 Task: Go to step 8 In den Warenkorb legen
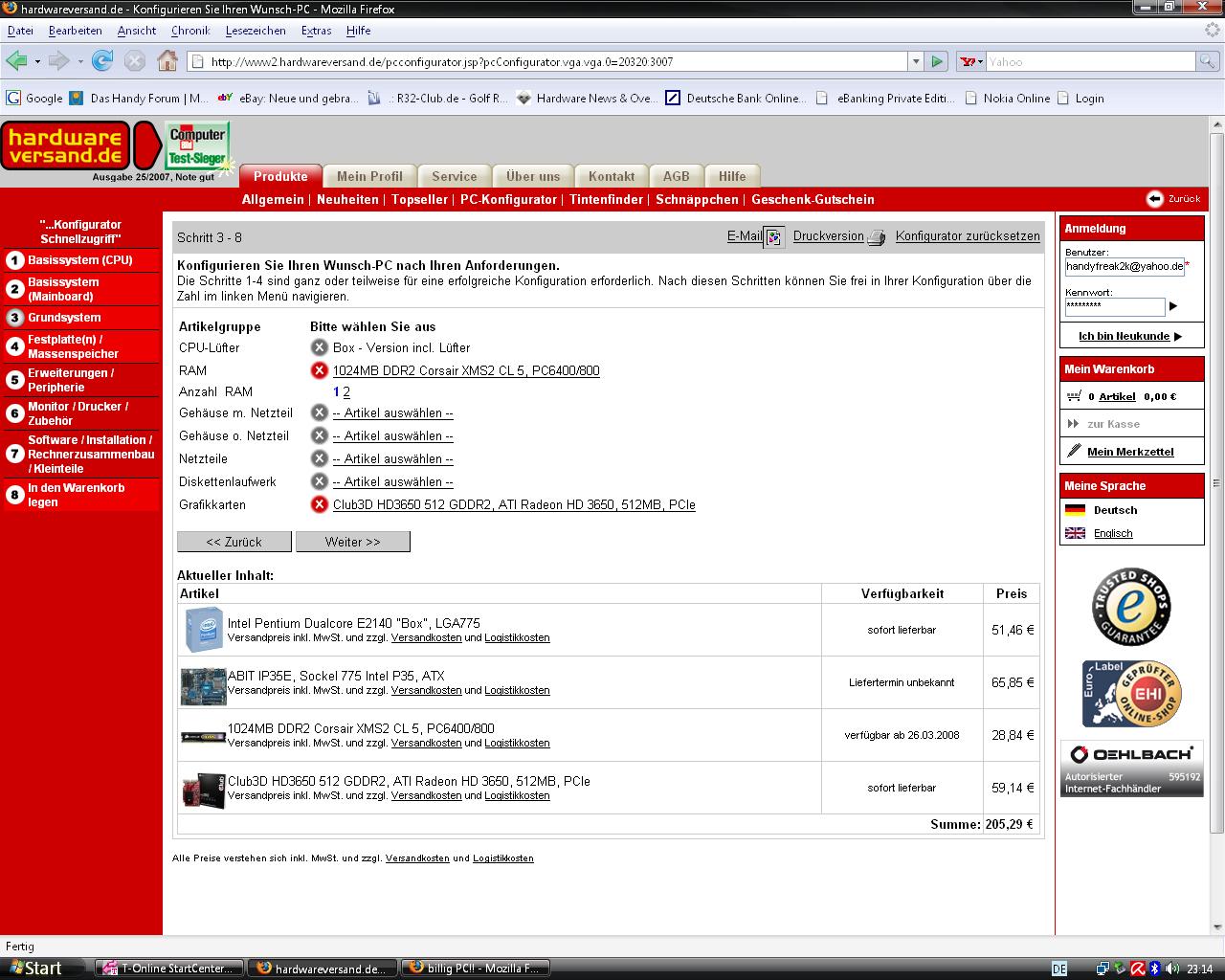tap(80, 495)
